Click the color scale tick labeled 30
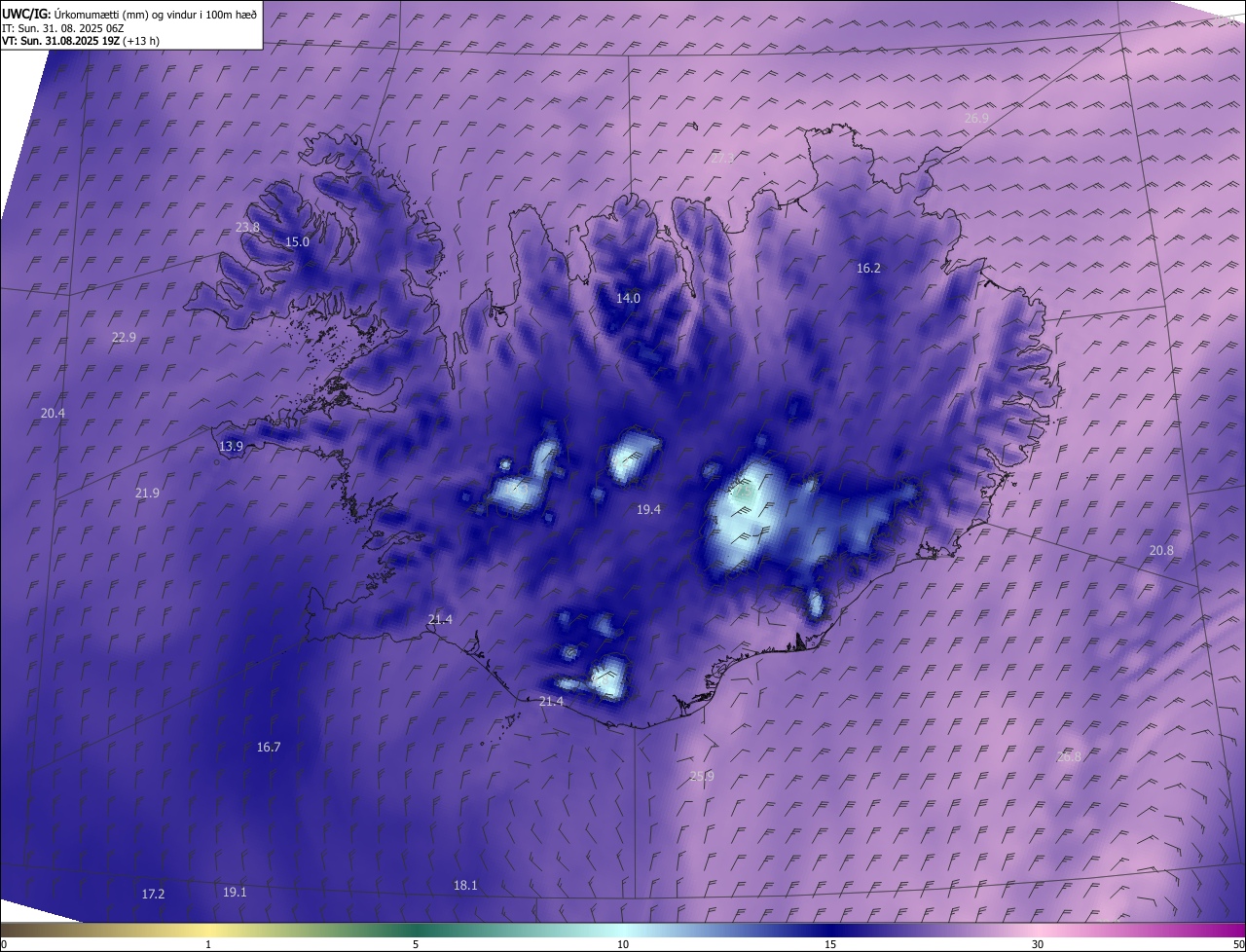 [1038, 944]
